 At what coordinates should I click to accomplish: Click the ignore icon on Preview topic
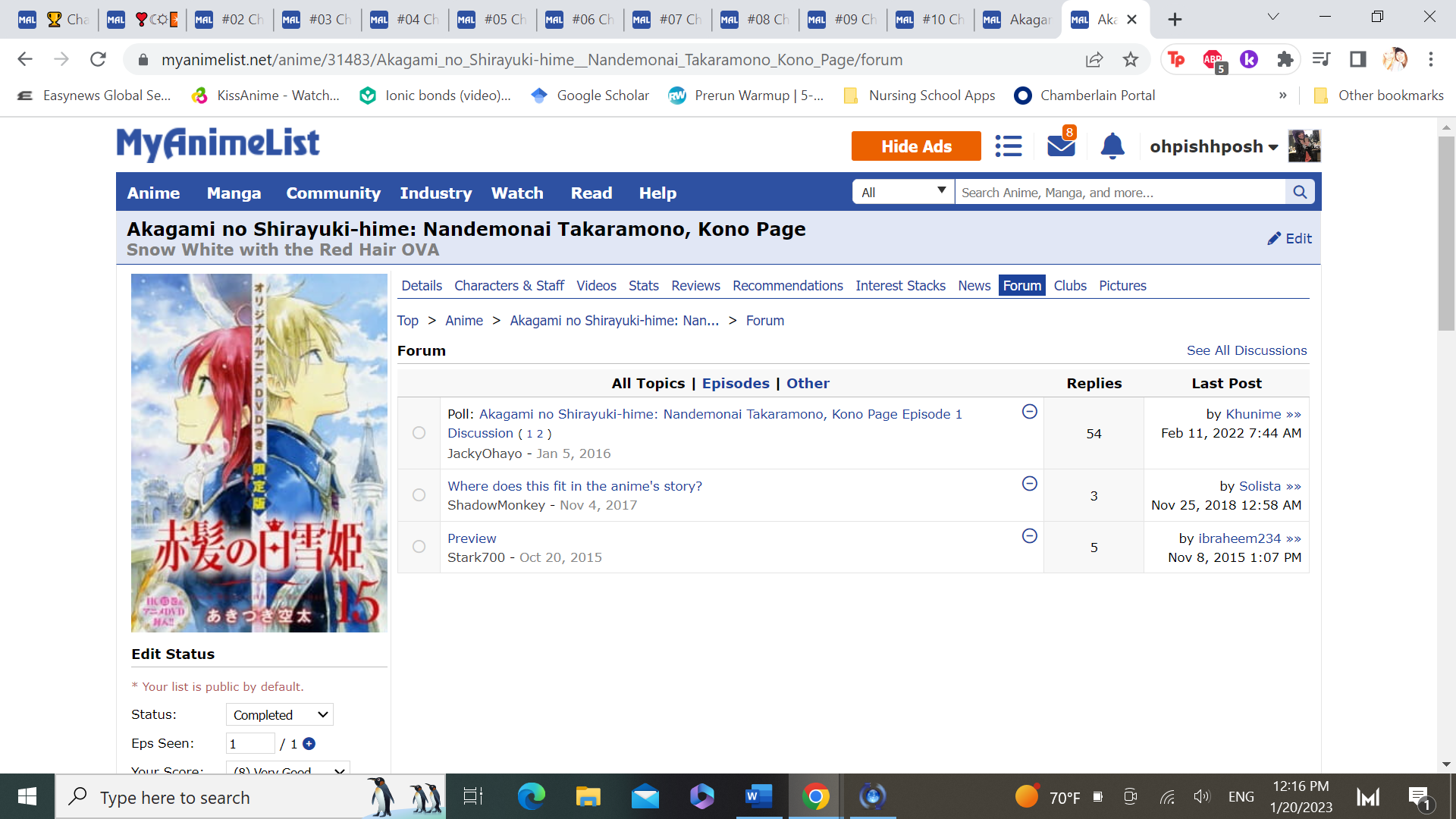pos(1029,536)
